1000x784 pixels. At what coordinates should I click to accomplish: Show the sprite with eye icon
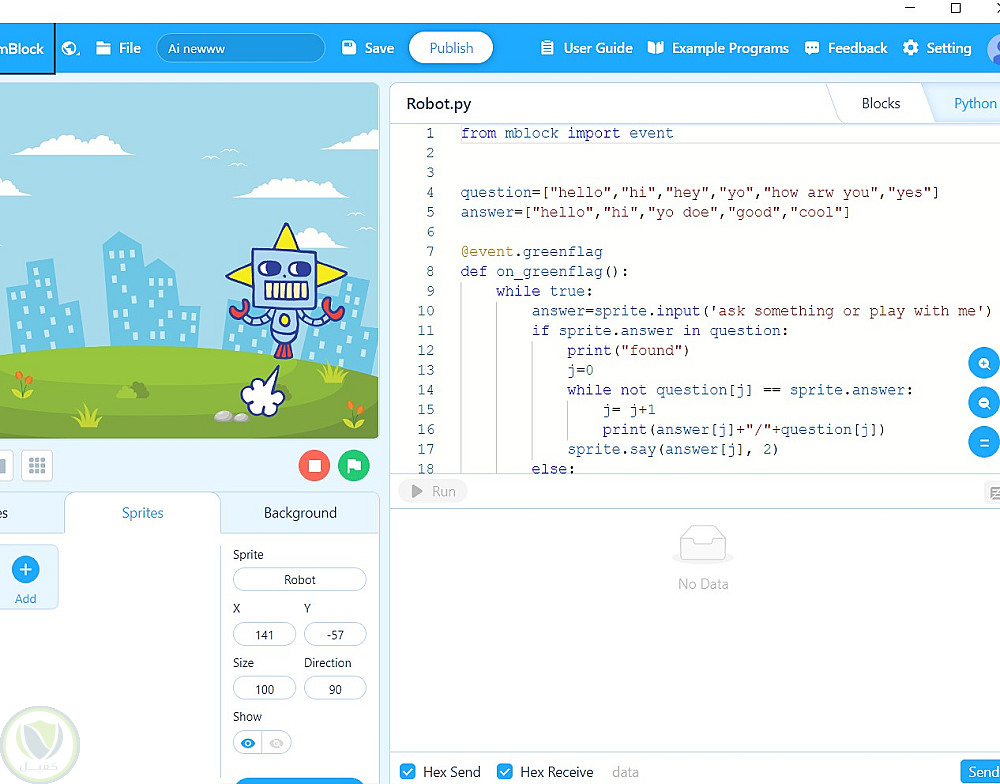247,743
